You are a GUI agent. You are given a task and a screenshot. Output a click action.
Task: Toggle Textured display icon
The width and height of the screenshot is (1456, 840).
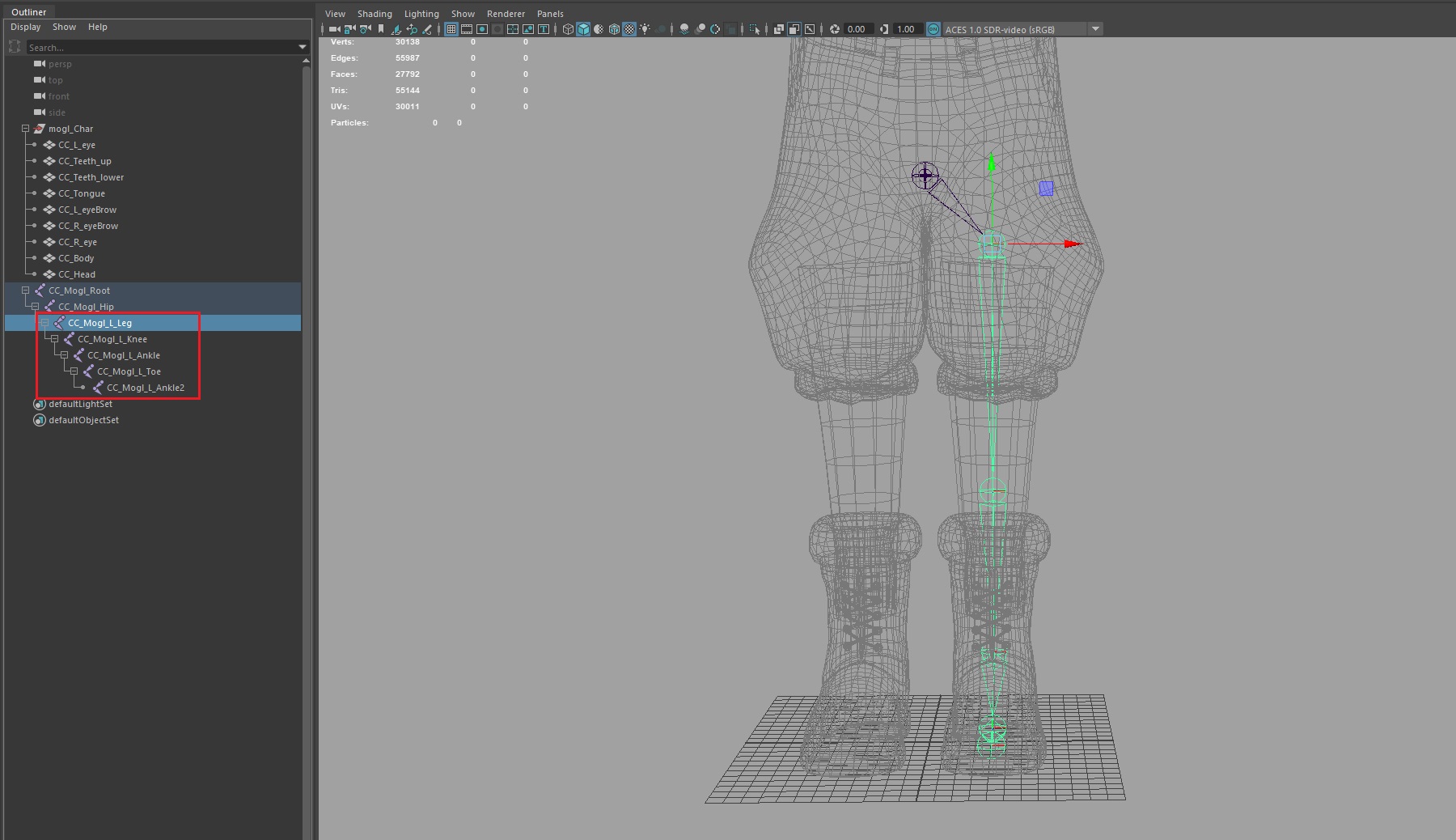[x=629, y=29]
